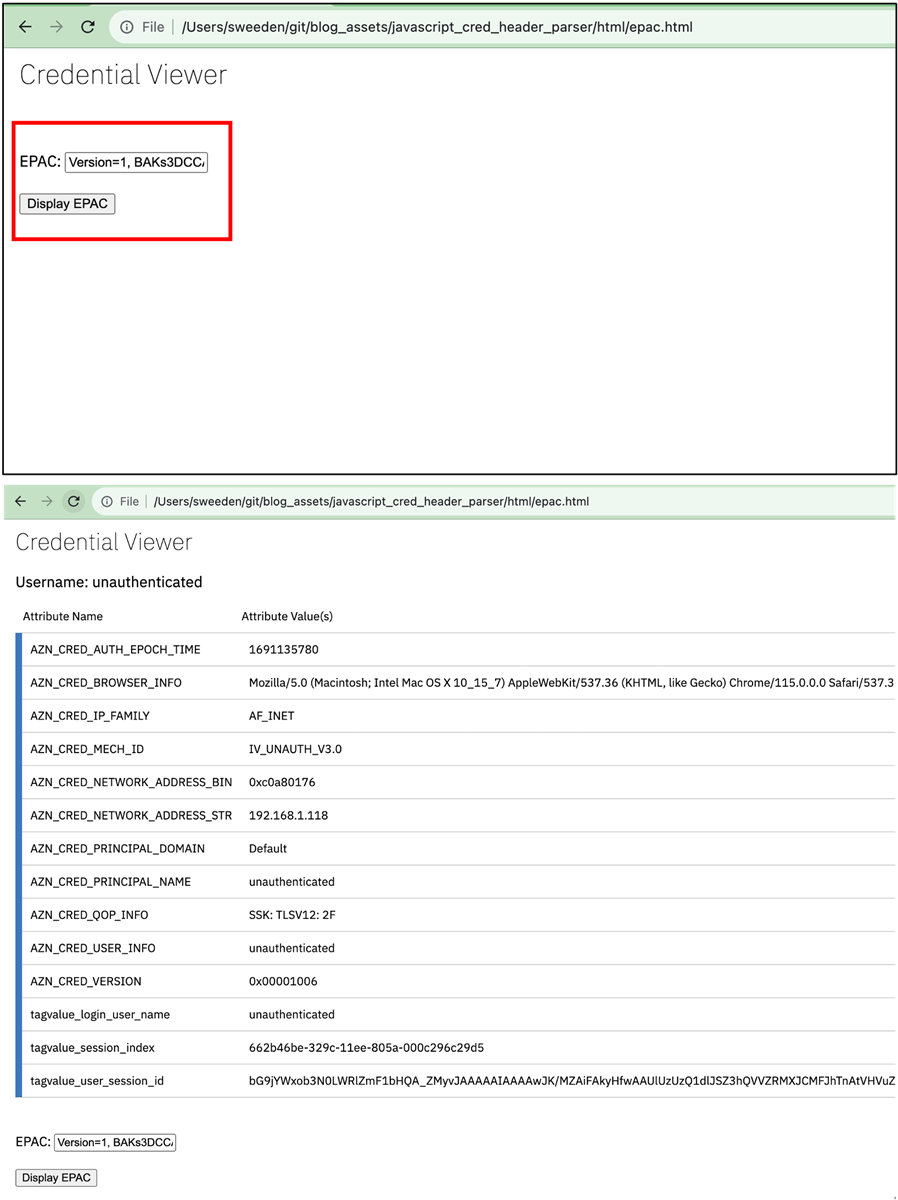Reload the page in the top browser
Image resolution: width=898 pixels, height=1200 pixels.
pos(87,27)
